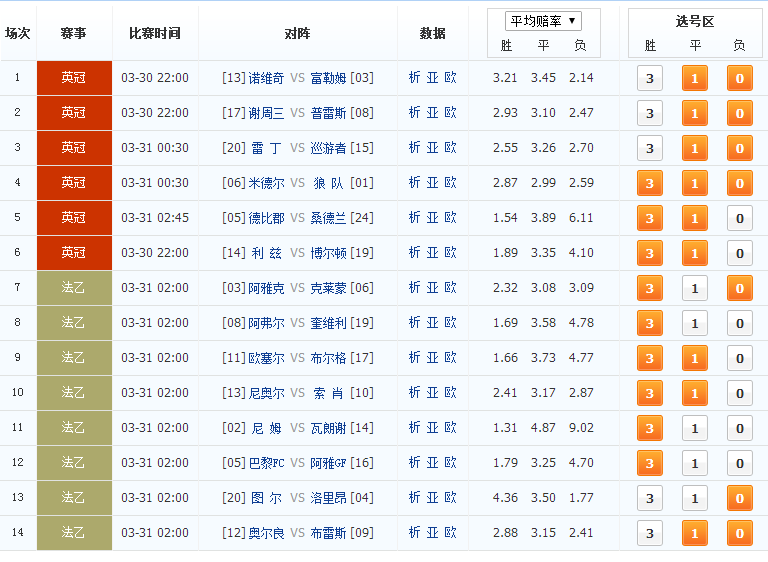Image resolution: width=768 pixels, height=562 pixels.
Task: Click the 比赛时间 column header
Action: (155, 33)
